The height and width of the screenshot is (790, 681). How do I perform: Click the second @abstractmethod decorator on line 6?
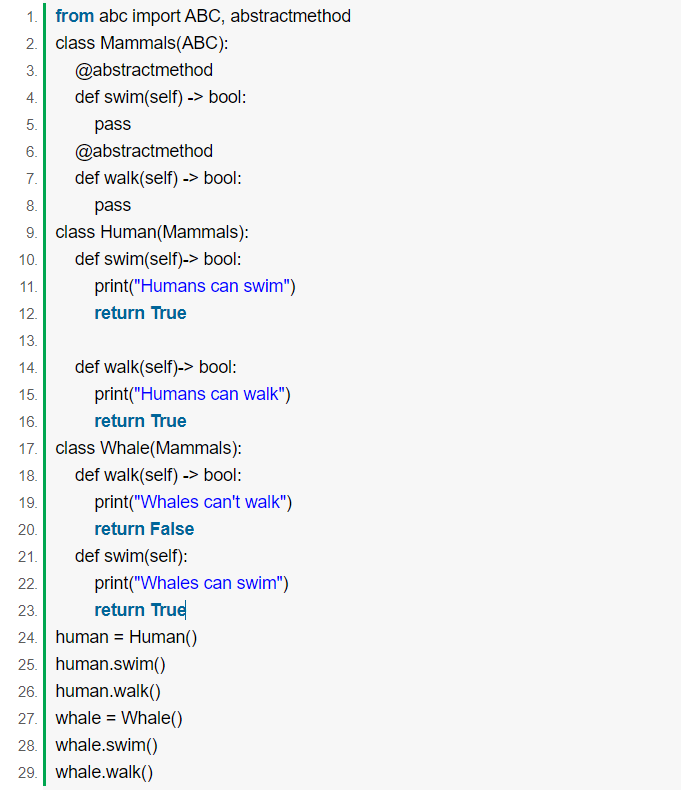144,151
